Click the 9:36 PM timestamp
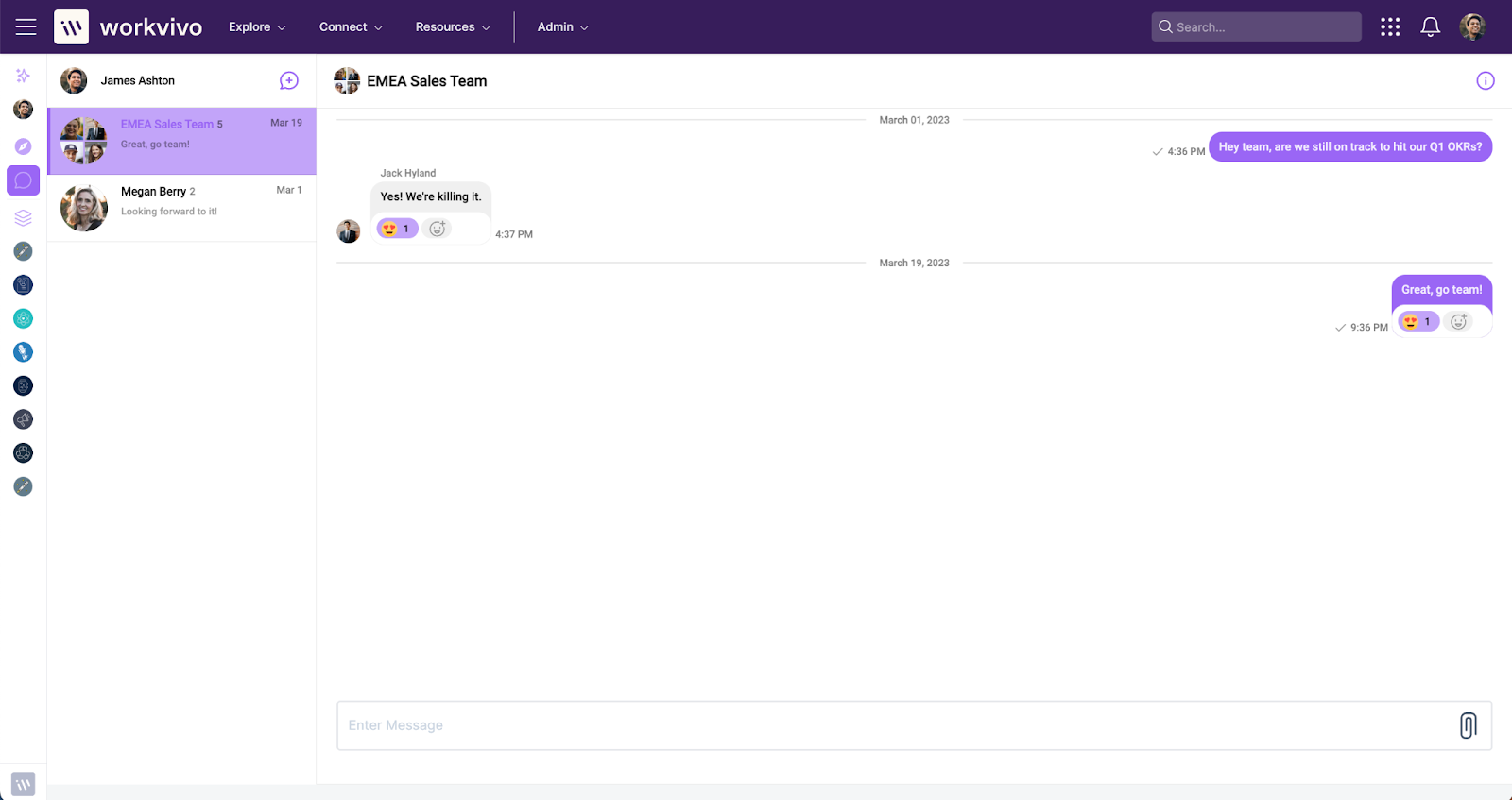This screenshot has height=800, width=1512. coord(1369,328)
